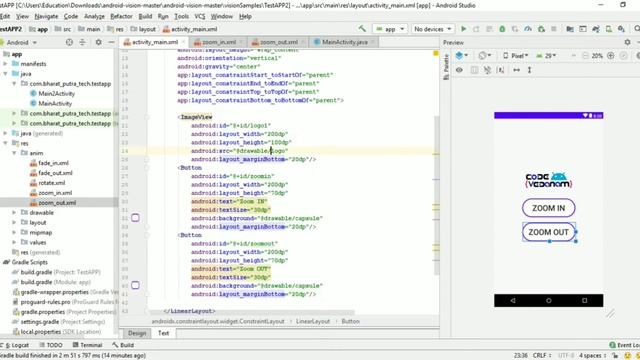This screenshot has height=360, width=640.
Task: Open the orientation dropdown in preview
Action: pyautogui.click(x=485, y=56)
